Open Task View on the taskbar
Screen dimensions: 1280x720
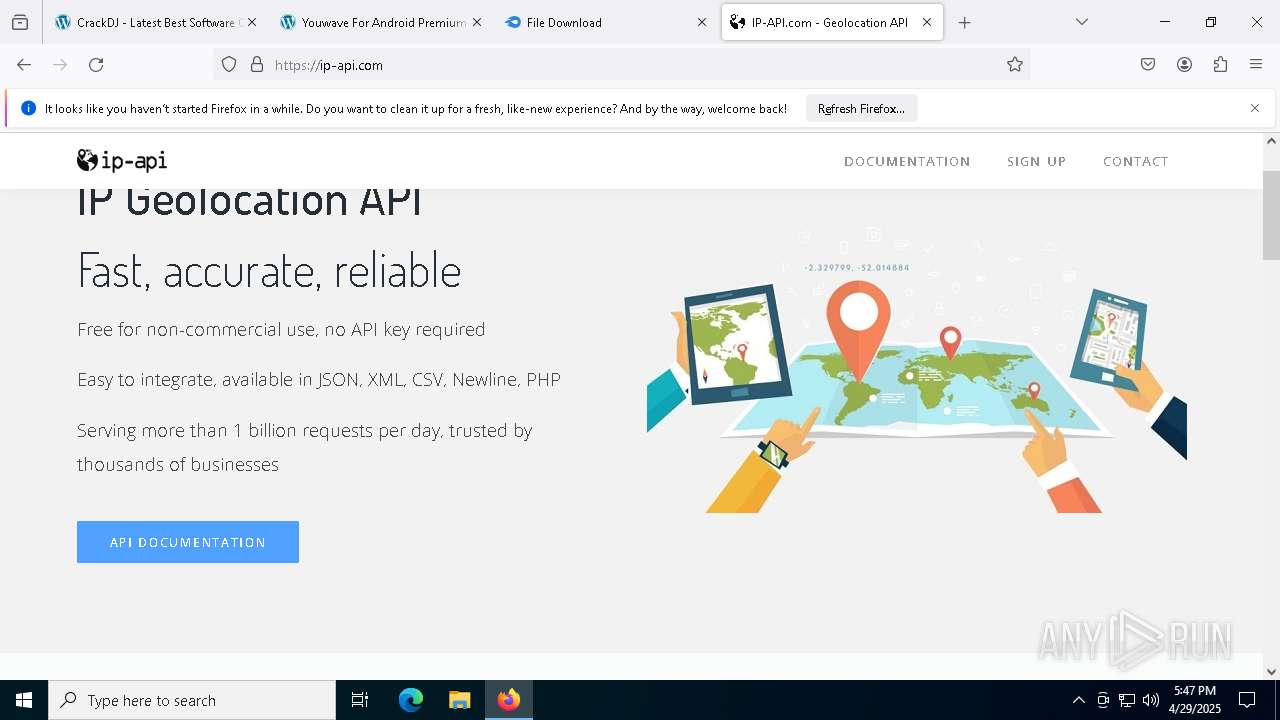(x=360, y=700)
